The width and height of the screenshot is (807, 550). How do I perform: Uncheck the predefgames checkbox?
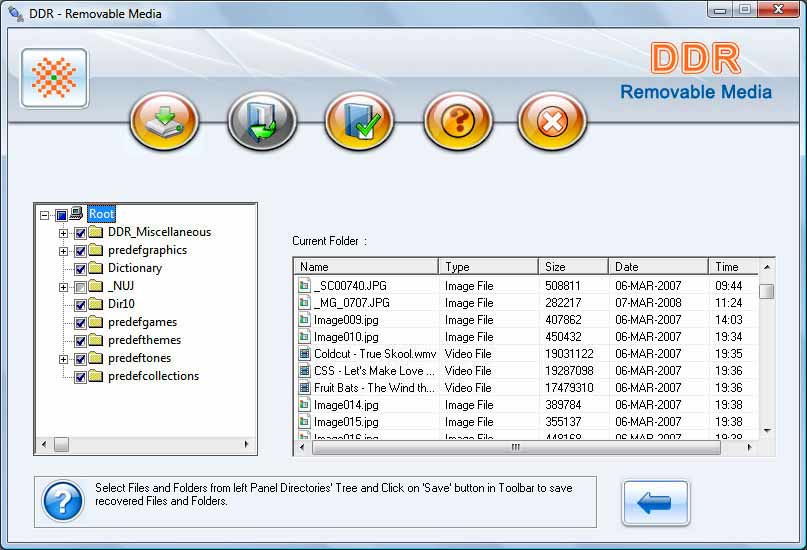click(x=80, y=323)
